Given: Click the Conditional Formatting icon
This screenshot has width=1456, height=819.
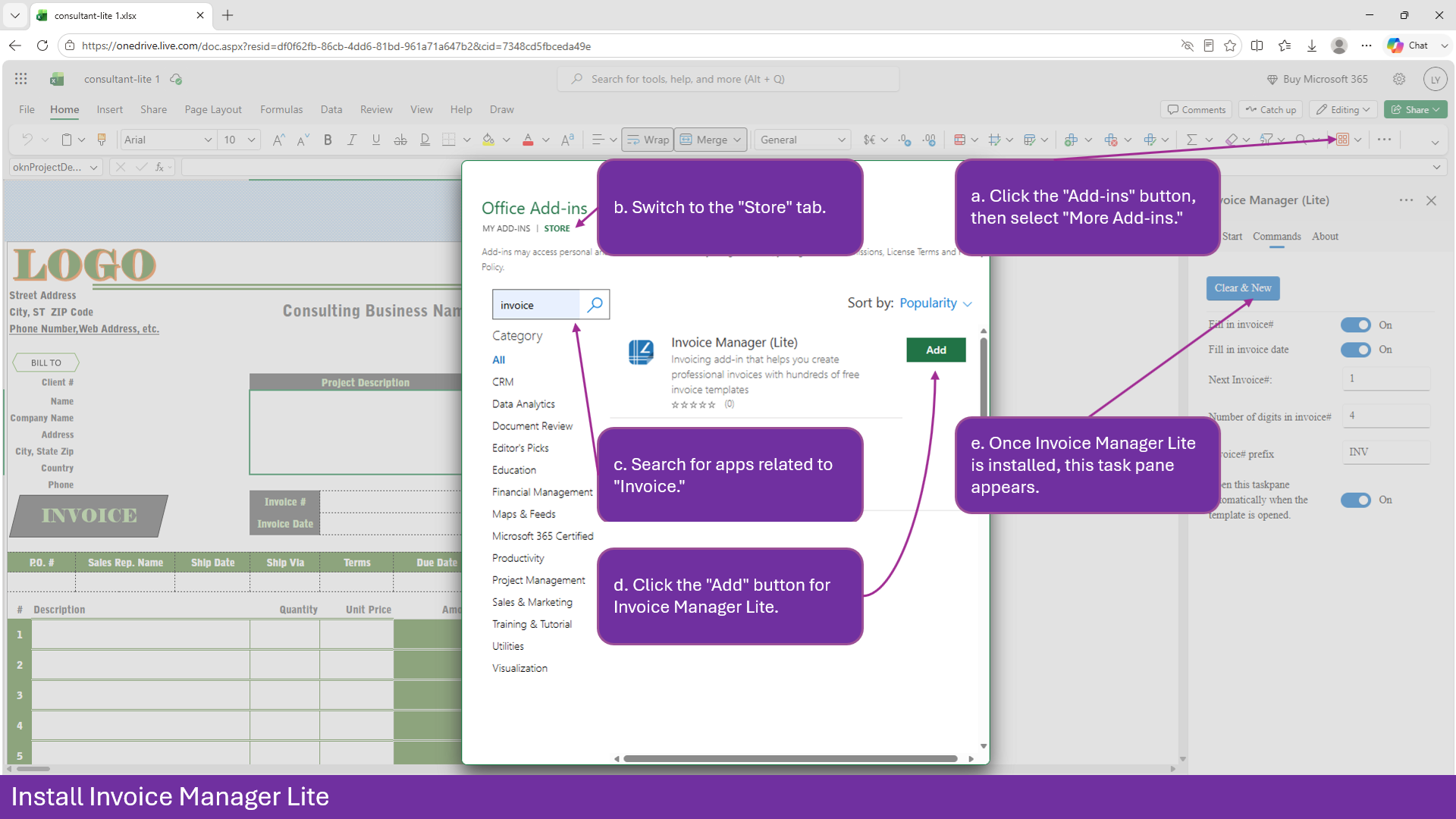Looking at the screenshot, I should click(960, 140).
